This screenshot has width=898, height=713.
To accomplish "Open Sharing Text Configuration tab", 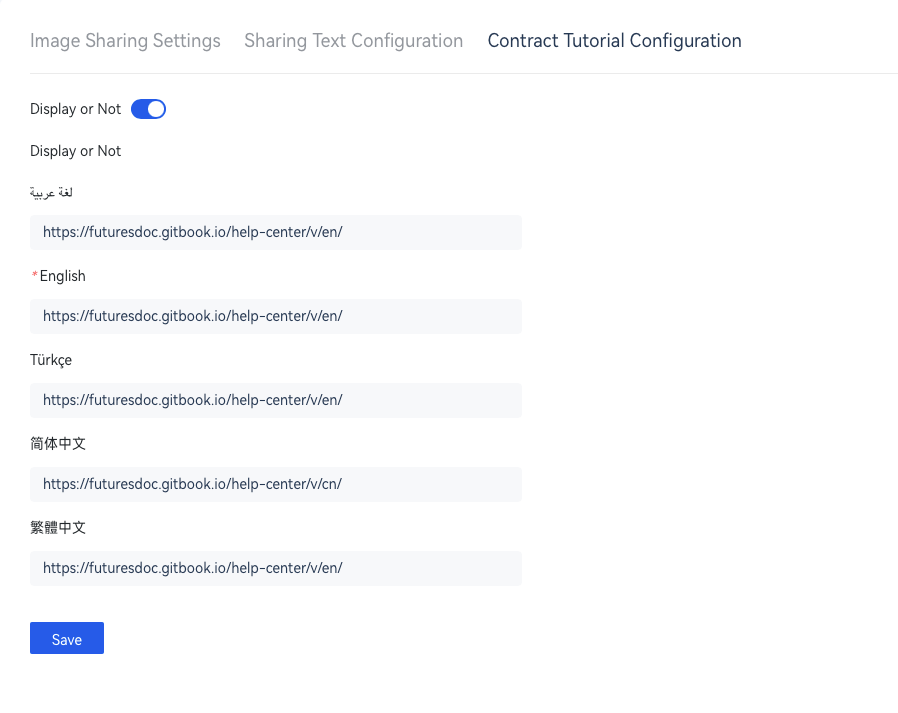I will [353, 41].
